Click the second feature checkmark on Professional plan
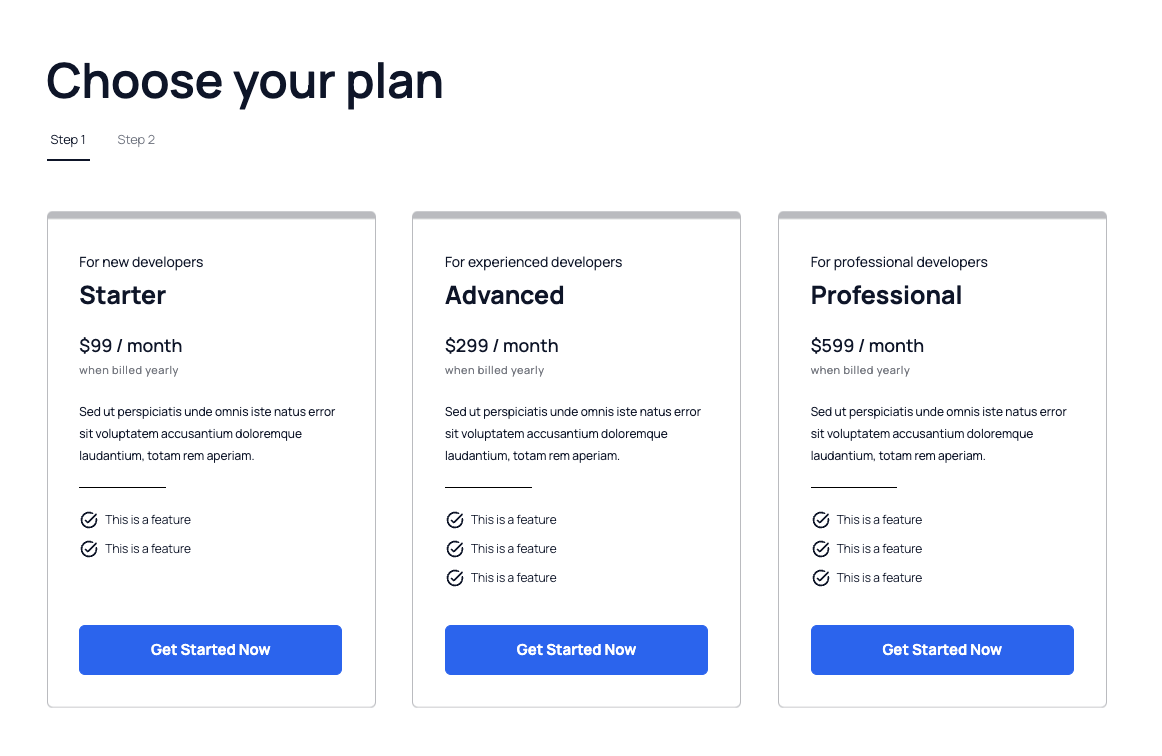Viewport: 1162px width, 756px height. [820, 548]
